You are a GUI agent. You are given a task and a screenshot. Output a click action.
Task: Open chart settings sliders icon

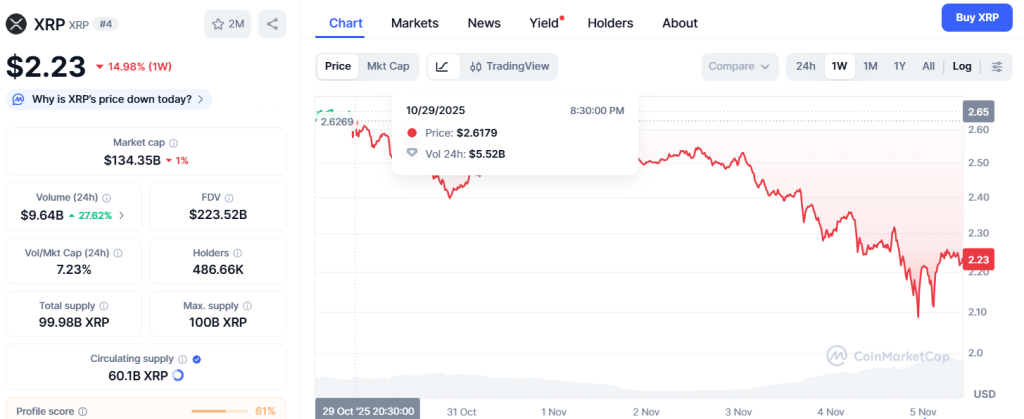[996, 66]
